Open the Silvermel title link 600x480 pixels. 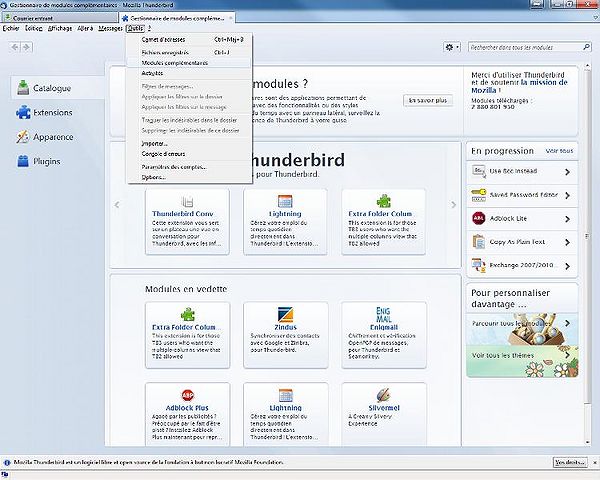pyautogui.click(x=383, y=408)
